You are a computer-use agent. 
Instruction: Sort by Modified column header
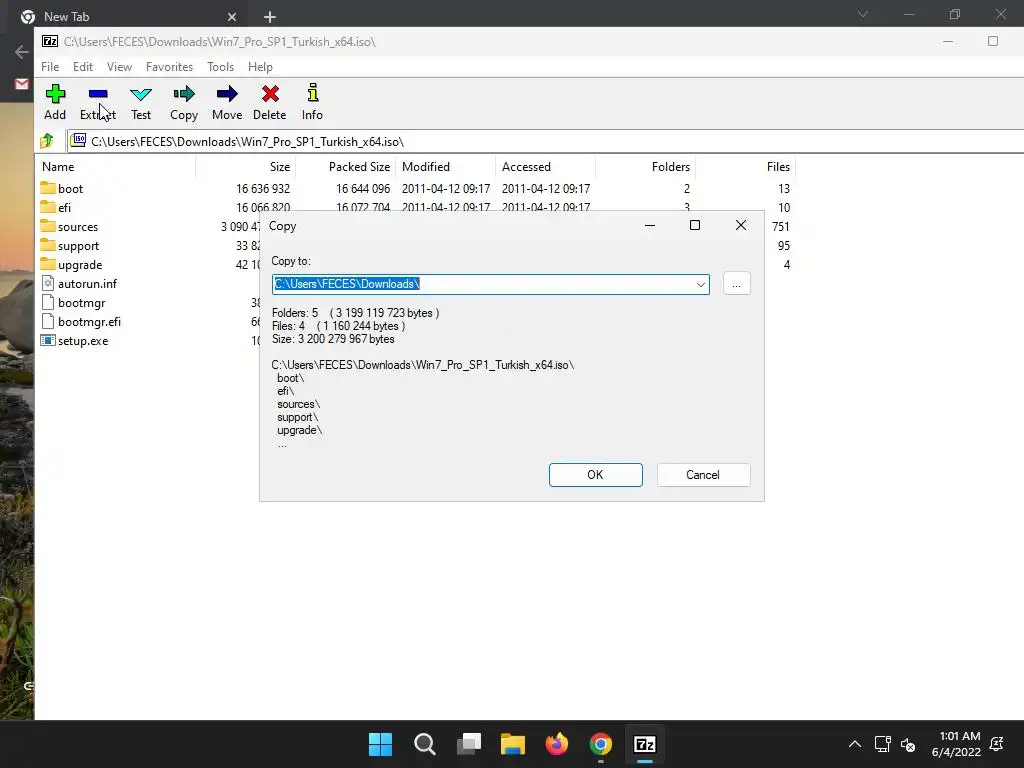pyautogui.click(x=445, y=167)
